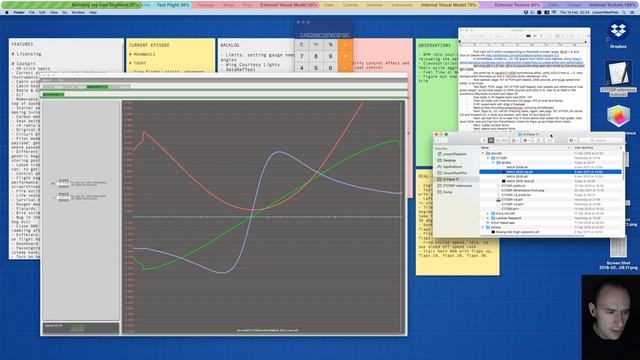Open the Finder action gear menu

(x=527, y=140)
